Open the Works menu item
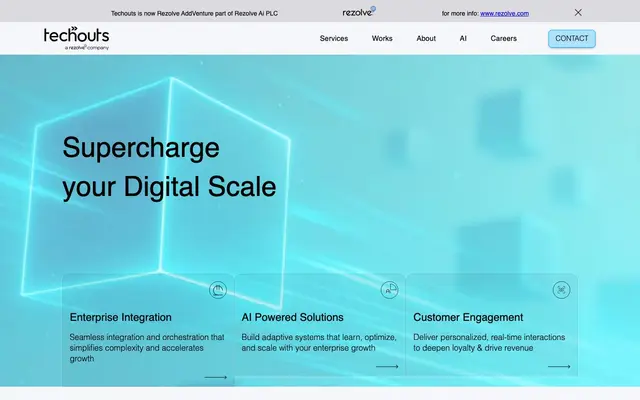640x400 pixels. tap(382, 38)
